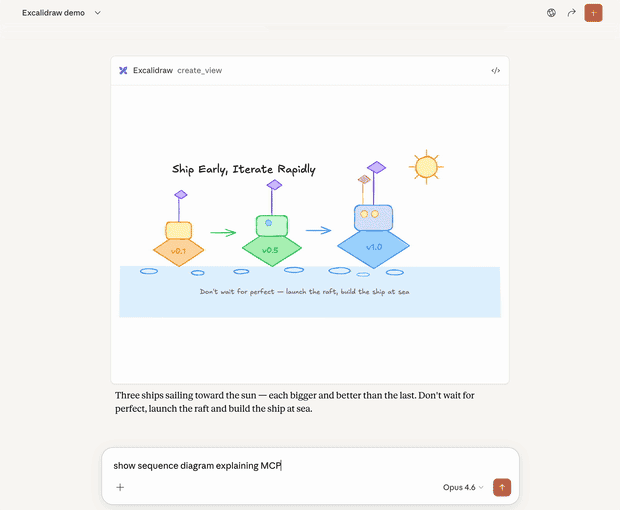The height and width of the screenshot is (510, 620).
Task: Click the share arrow icon
Action: [x=572, y=13]
